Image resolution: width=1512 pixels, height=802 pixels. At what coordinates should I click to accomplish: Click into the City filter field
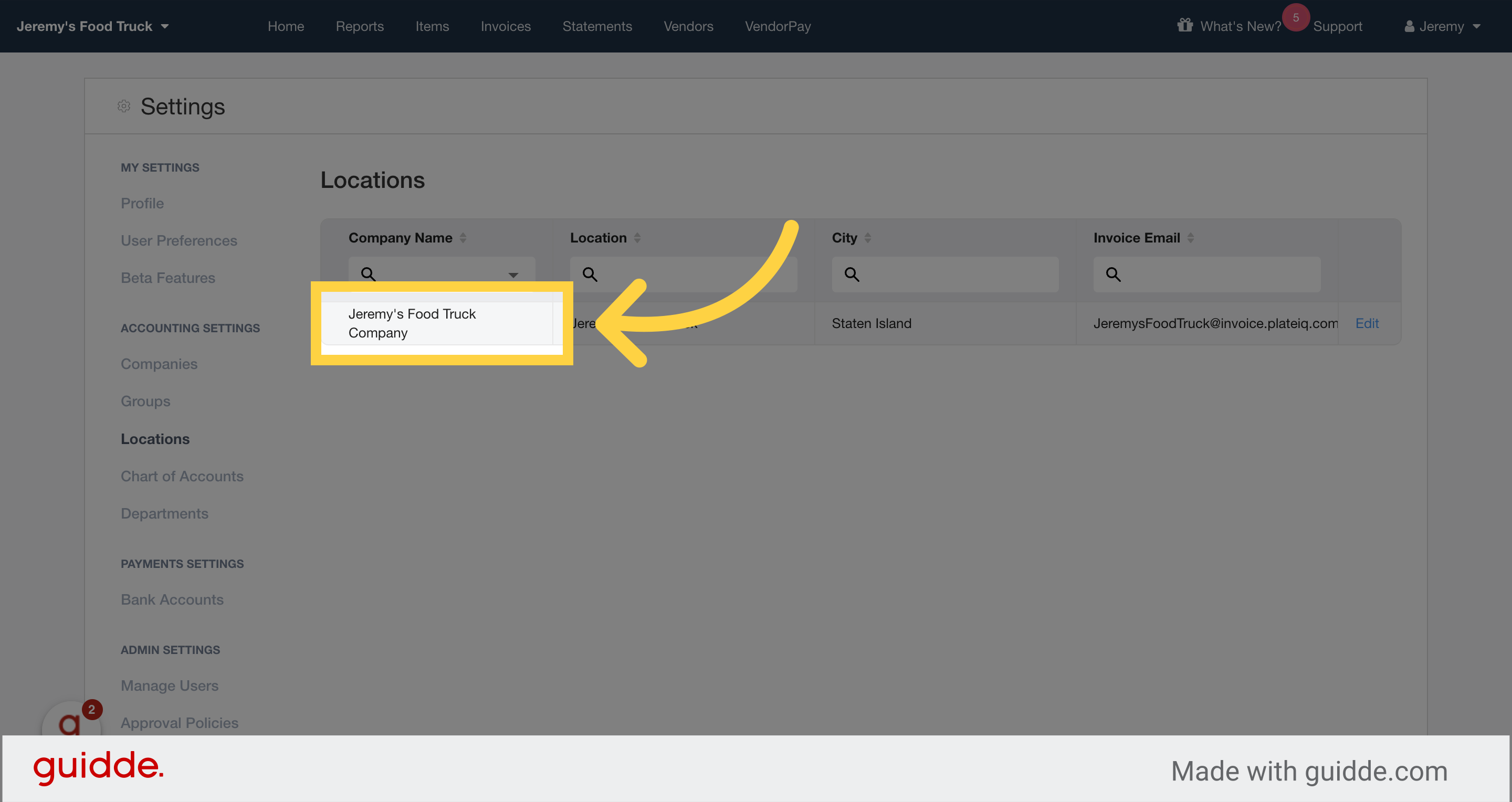(x=945, y=274)
